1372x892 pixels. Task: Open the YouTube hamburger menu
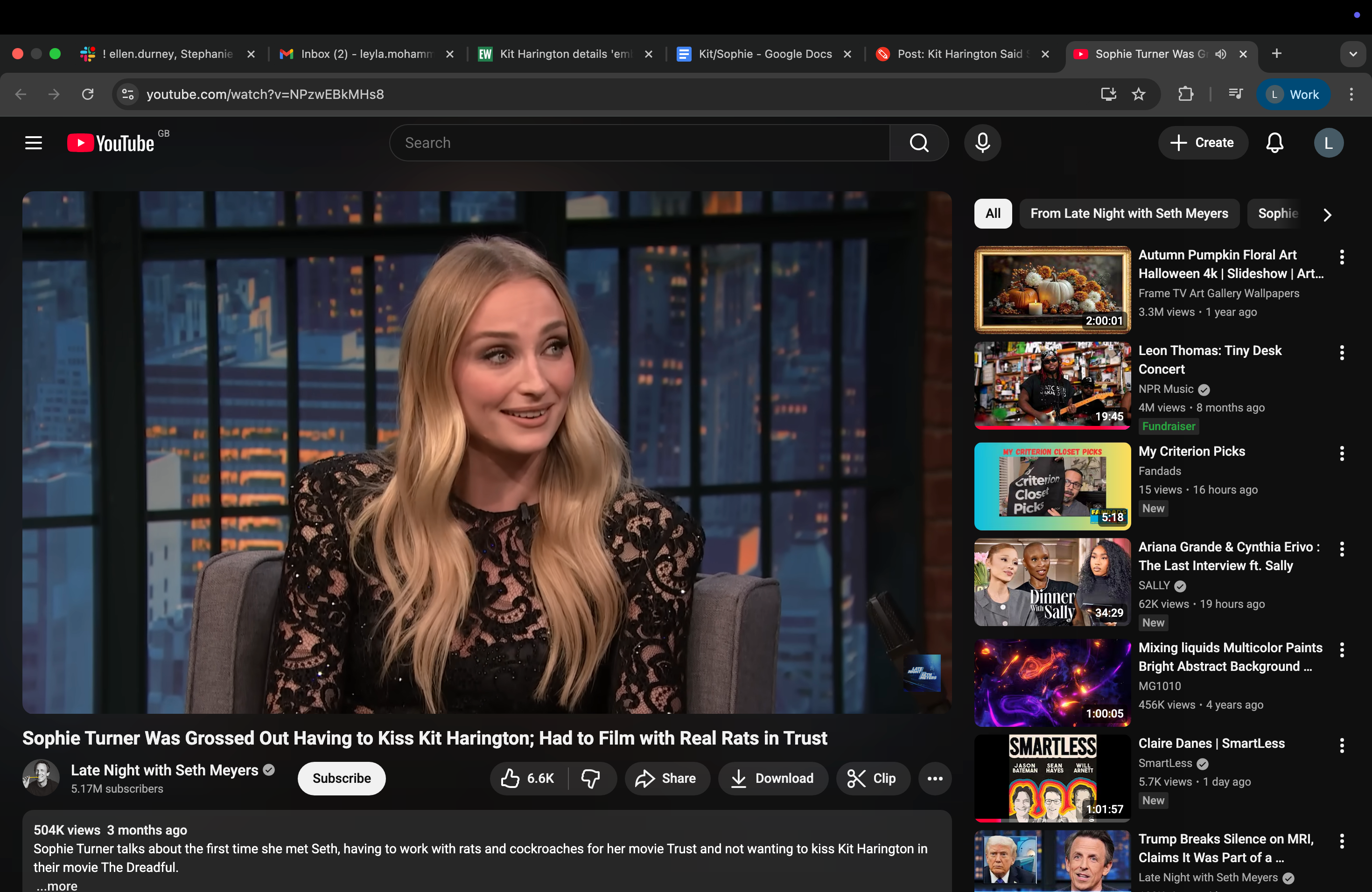point(33,142)
